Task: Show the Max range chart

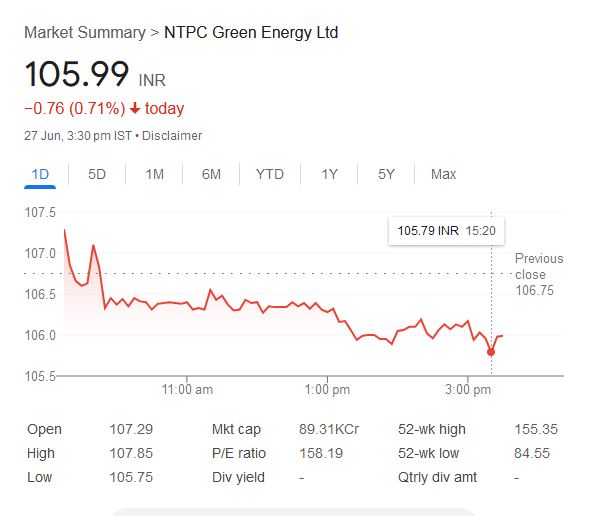Action: click(443, 174)
